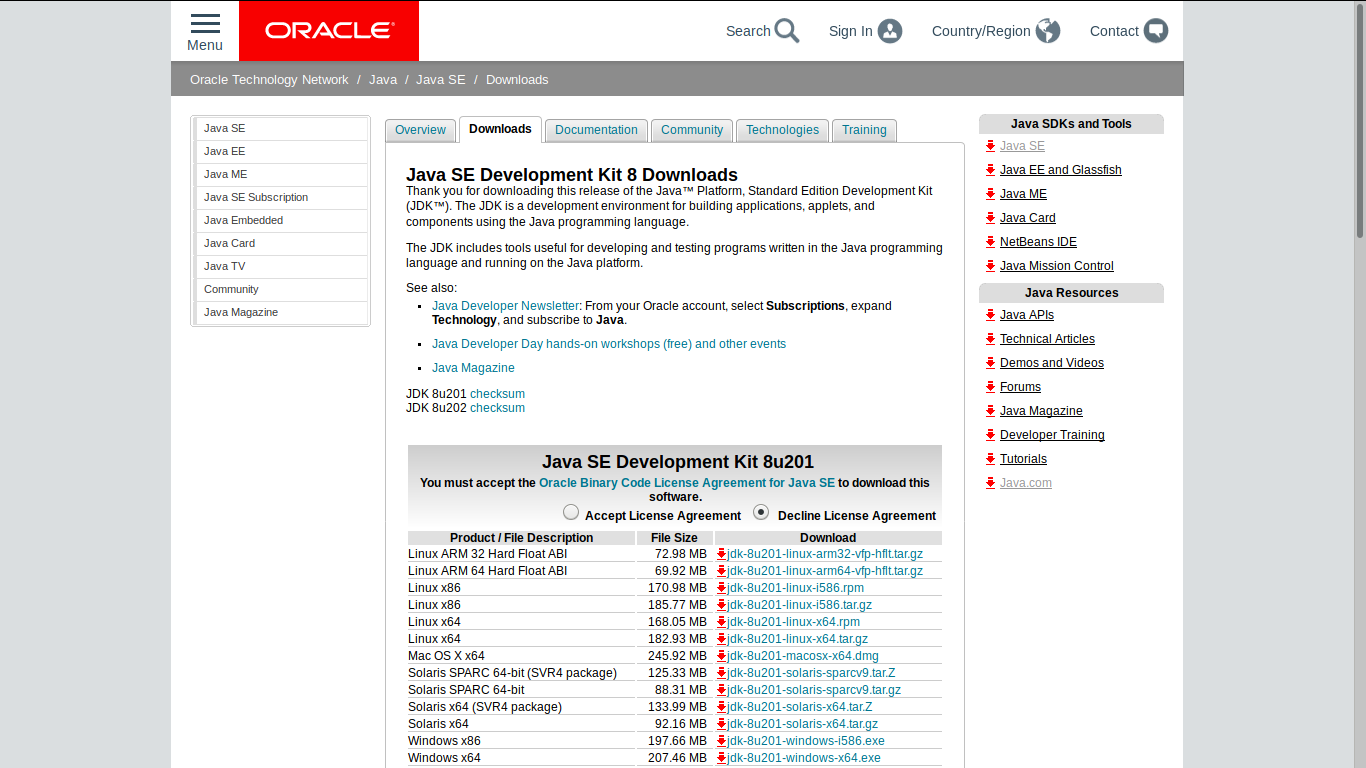Viewport: 1366px width, 768px height.
Task: Click red arrow icon beside Technical Articles
Action: point(990,339)
